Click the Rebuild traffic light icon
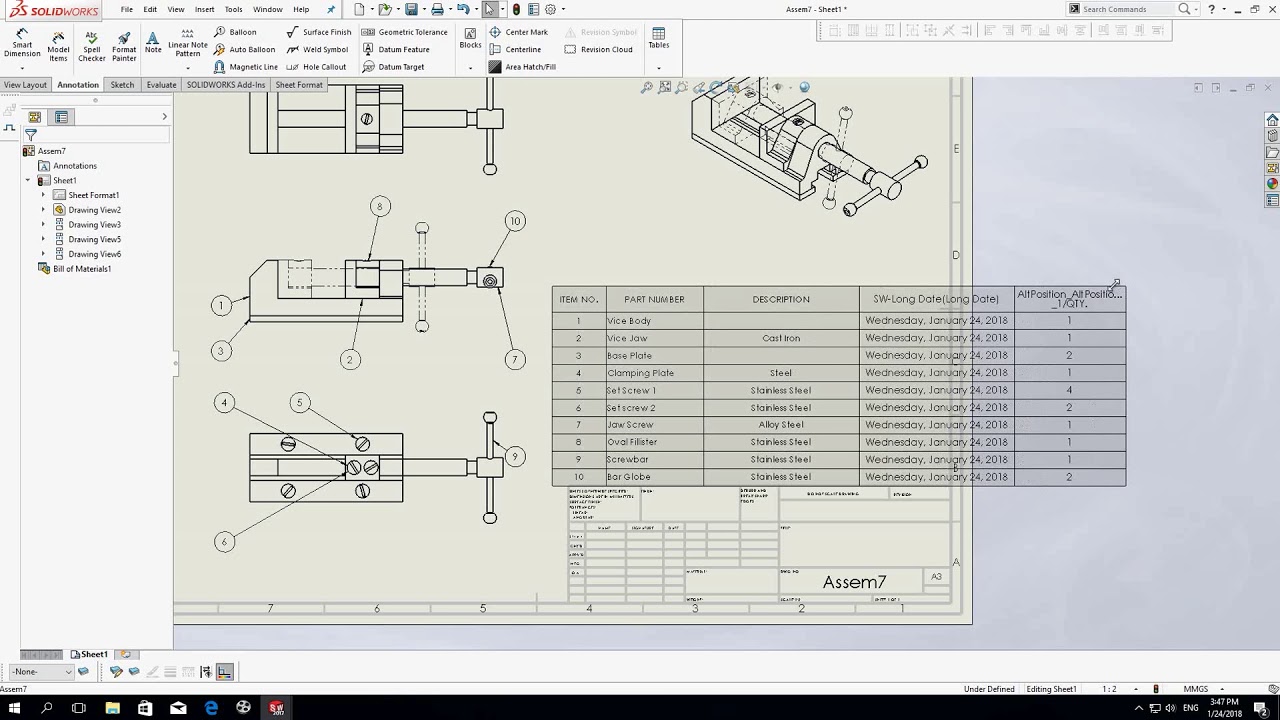 pyautogui.click(x=516, y=9)
